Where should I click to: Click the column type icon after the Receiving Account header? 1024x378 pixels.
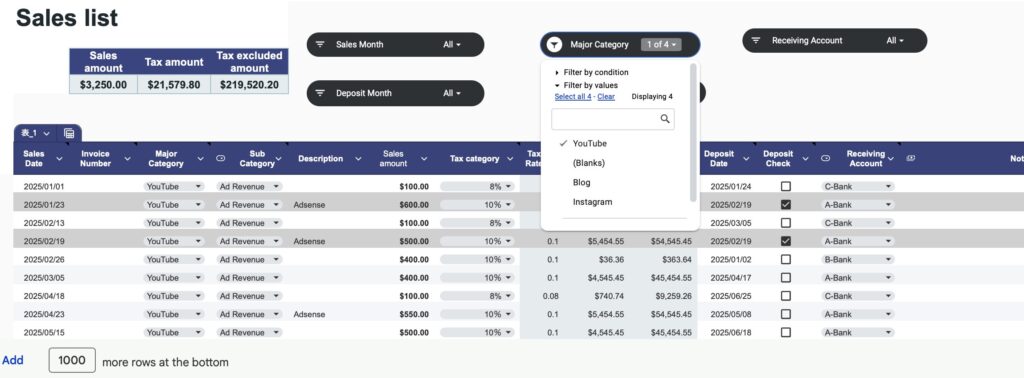(911, 158)
